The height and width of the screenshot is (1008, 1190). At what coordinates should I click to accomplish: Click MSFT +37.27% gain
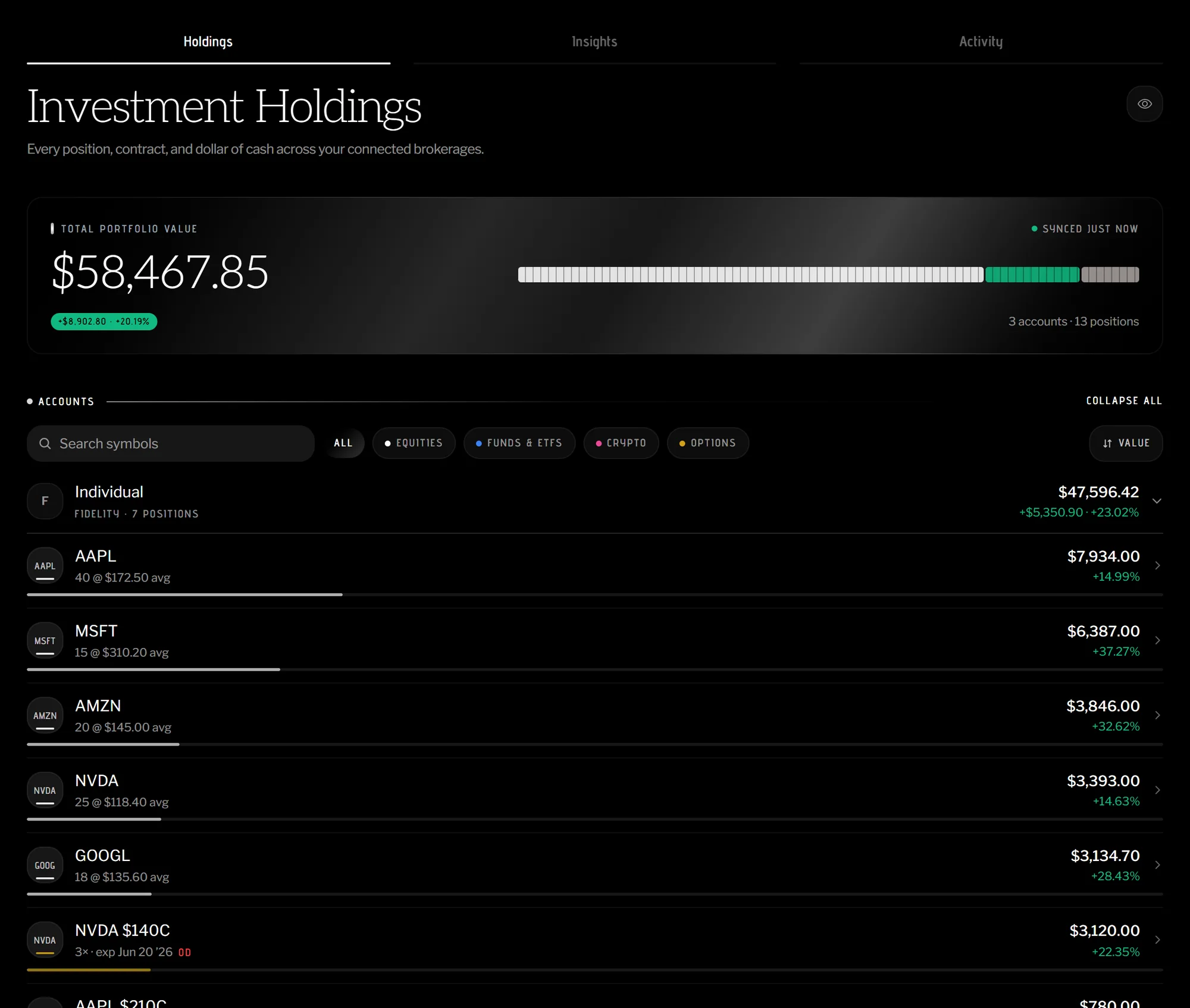pos(1116,652)
